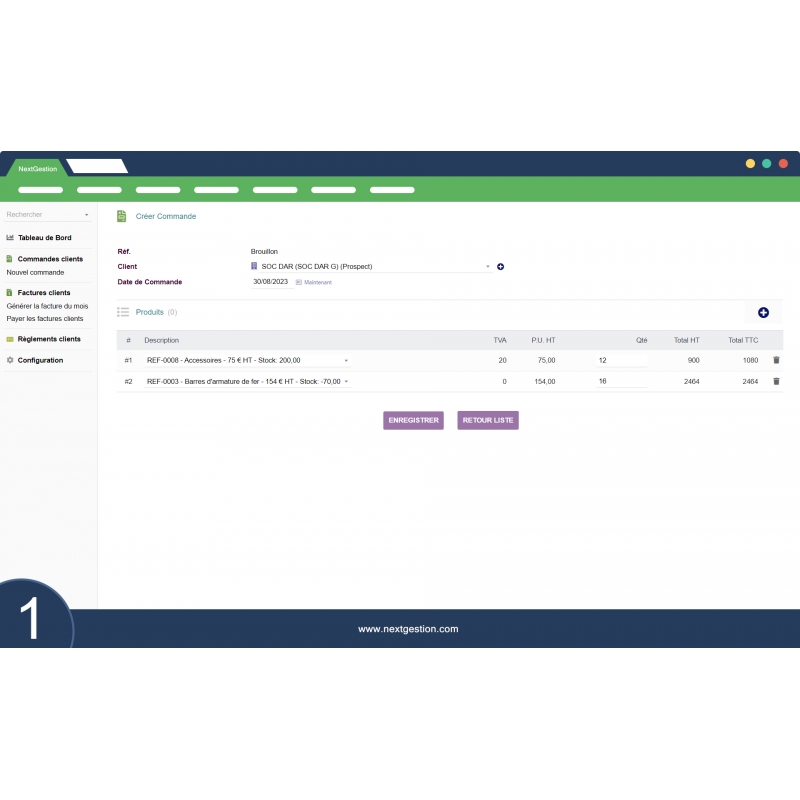This screenshot has height=800, width=800.
Task: Click the Factures clients sidebar icon
Action: [8, 292]
